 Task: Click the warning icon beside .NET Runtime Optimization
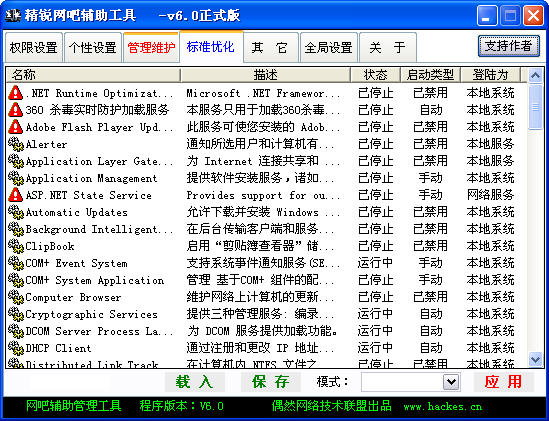coord(15,93)
